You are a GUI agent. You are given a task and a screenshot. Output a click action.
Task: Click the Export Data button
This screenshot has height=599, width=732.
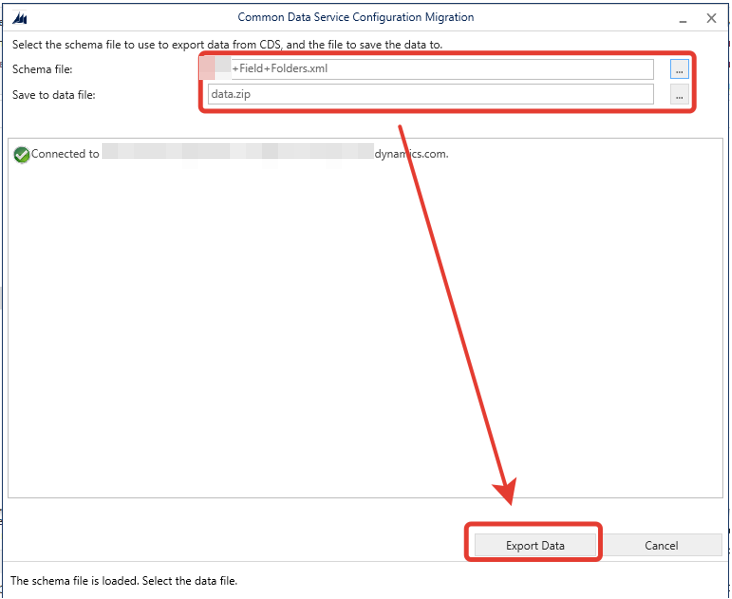pos(535,545)
